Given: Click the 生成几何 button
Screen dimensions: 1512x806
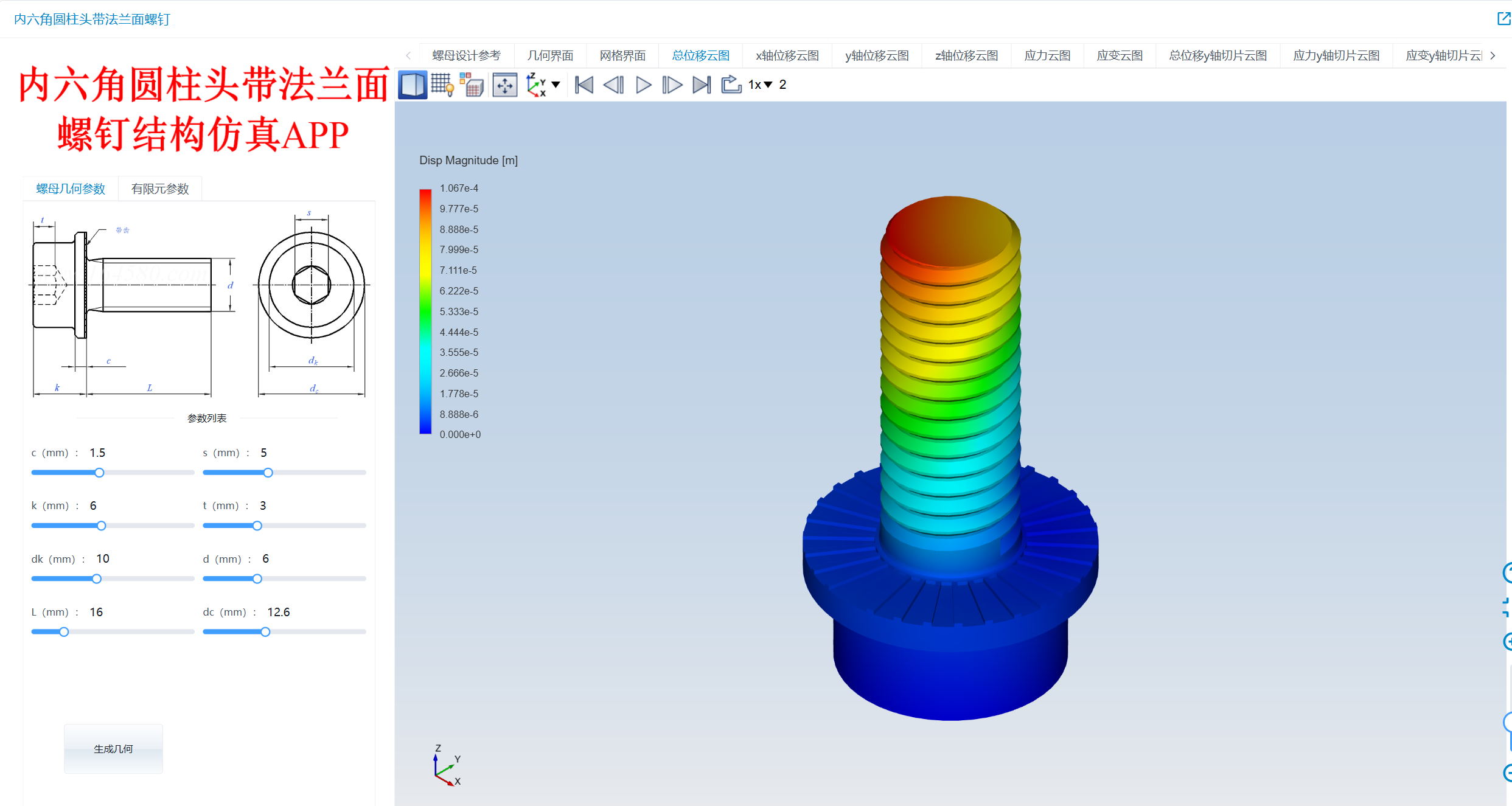Looking at the screenshot, I should [x=113, y=749].
